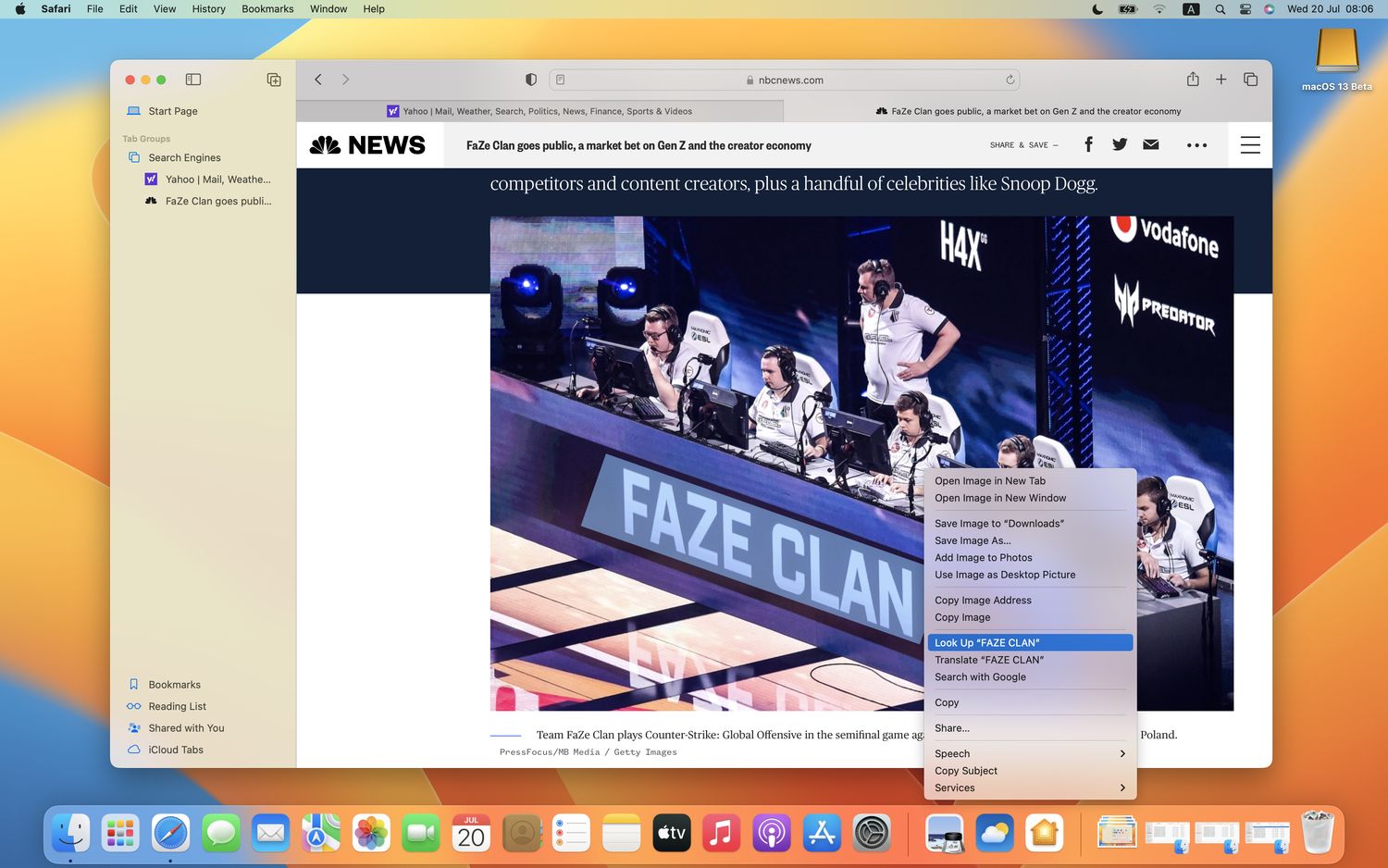Add a new tab with plus icon
The width and height of the screenshot is (1388, 868).
tap(1221, 80)
